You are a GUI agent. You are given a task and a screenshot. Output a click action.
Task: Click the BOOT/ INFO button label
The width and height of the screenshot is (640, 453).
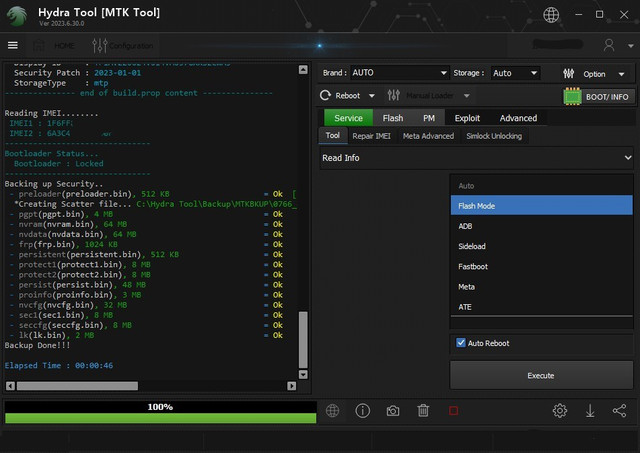(x=607, y=97)
